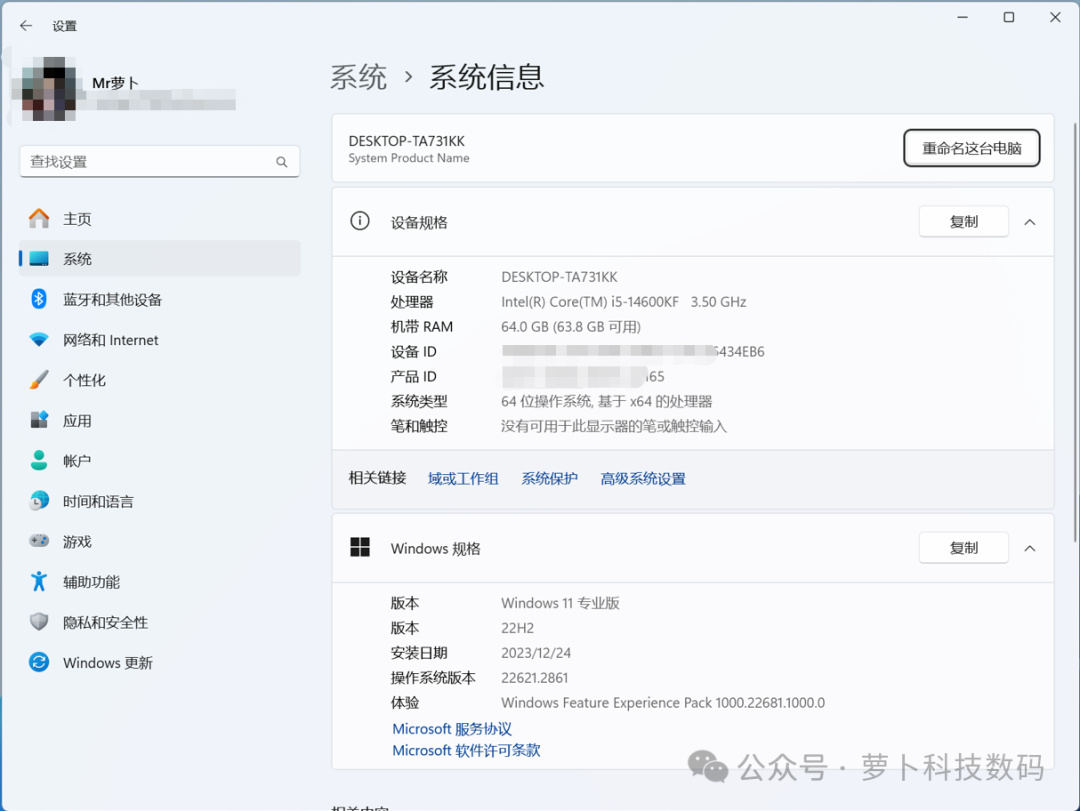Click the accessibility figure icon for 辅助功能
1080x811 pixels.
(x=39, y=582)
